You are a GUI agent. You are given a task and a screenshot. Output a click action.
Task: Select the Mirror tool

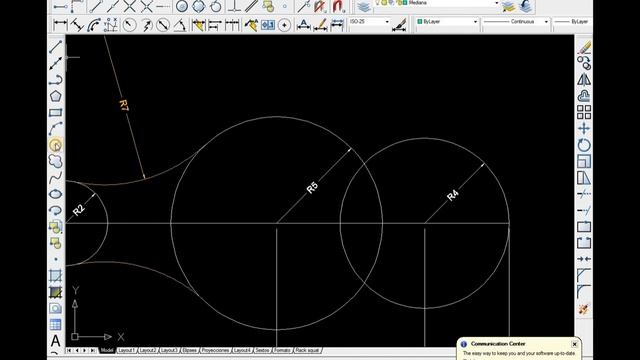584,79
